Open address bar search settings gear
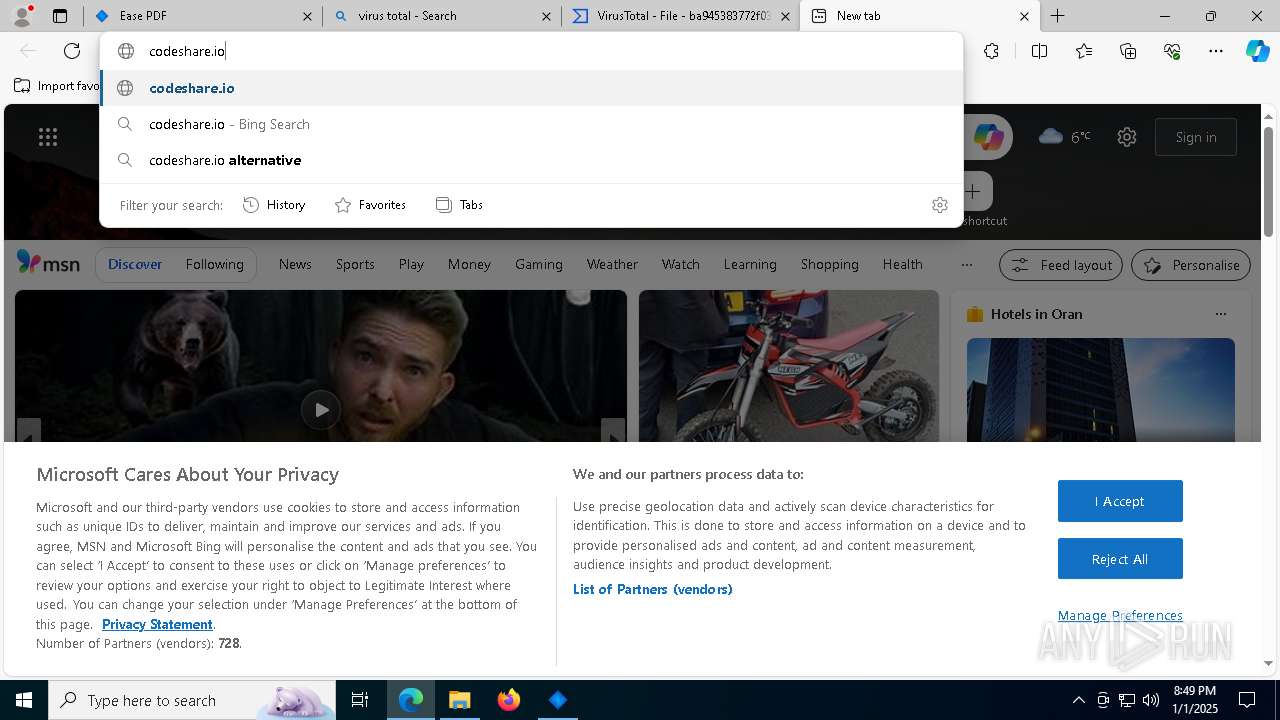 tap(939, 205)
